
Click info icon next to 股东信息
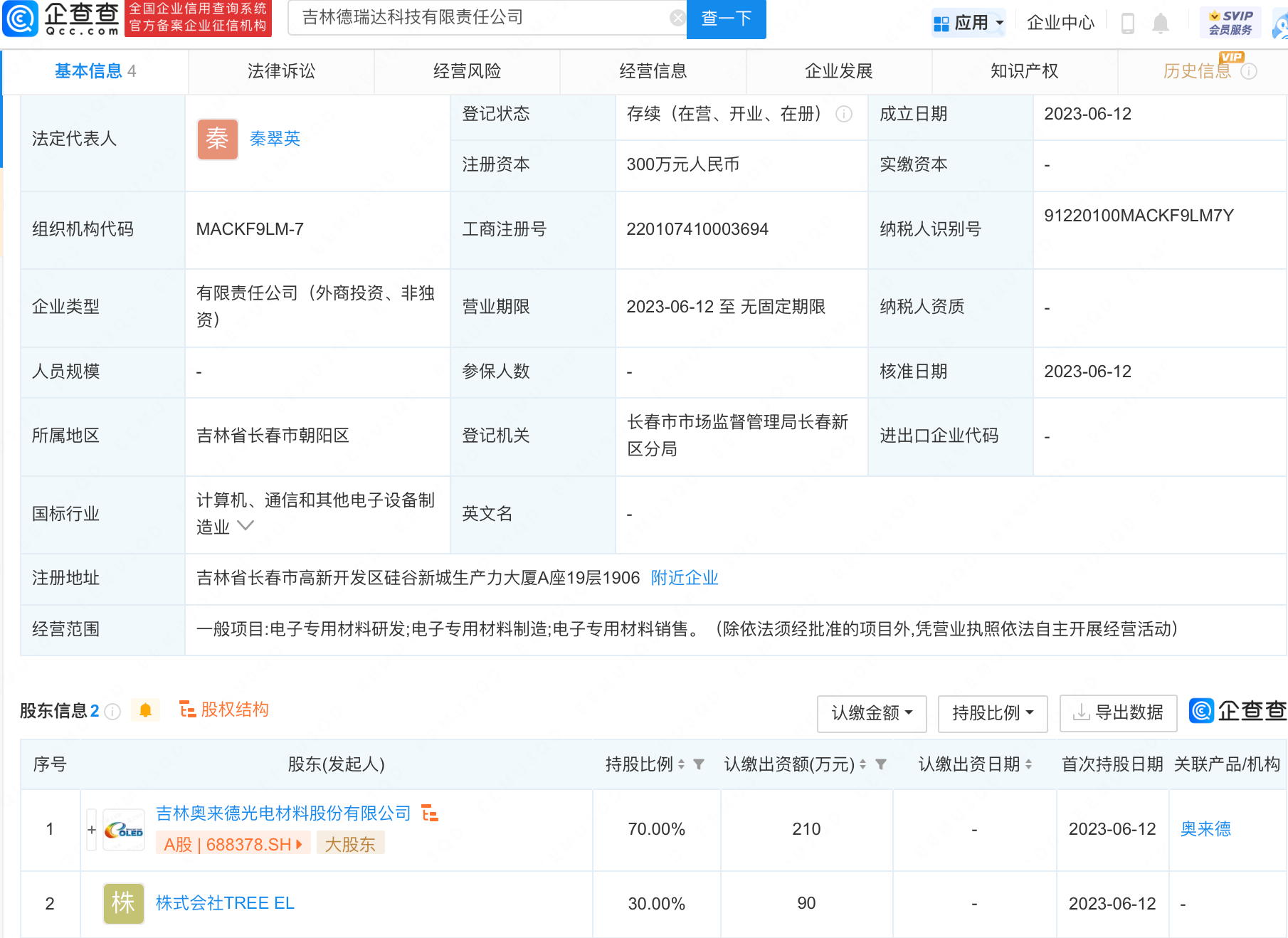pos(112,711)
